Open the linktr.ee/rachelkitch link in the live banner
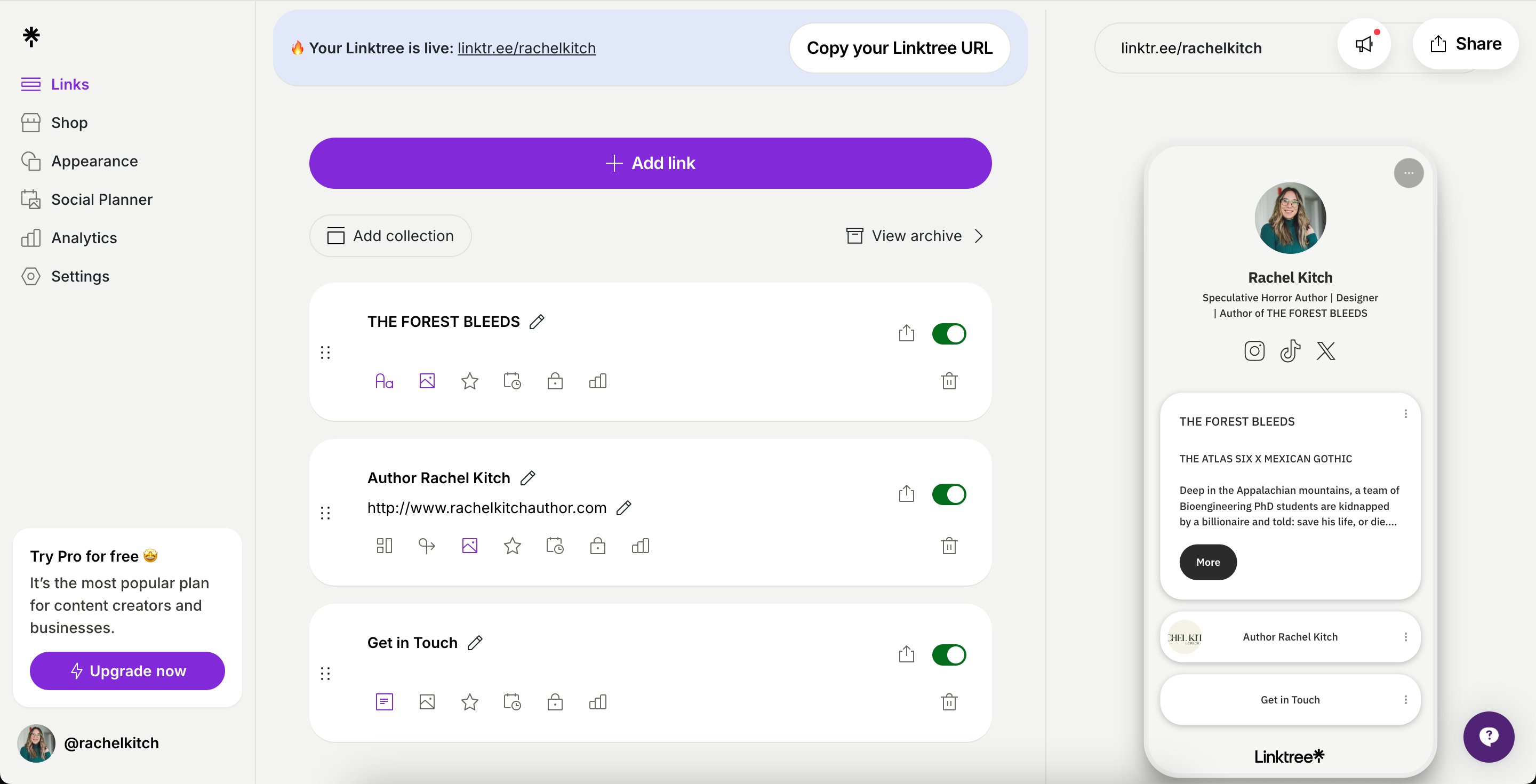This screenshot has height=784, width=1536. 526,47
